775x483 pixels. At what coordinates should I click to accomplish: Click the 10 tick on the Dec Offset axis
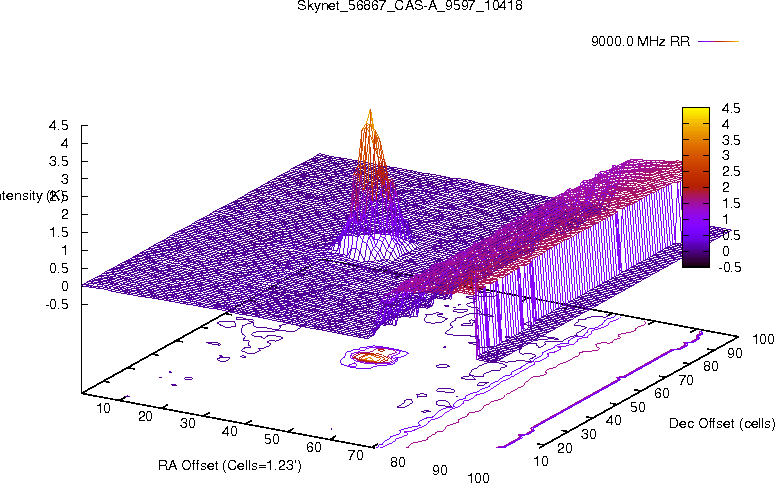coord(541,461)
